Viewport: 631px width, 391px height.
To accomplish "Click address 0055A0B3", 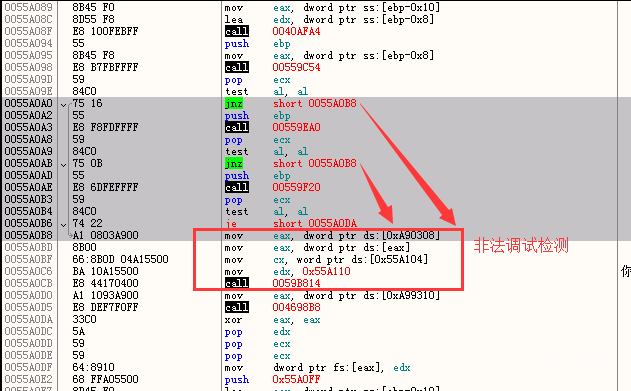I will (x=29, y=199).
